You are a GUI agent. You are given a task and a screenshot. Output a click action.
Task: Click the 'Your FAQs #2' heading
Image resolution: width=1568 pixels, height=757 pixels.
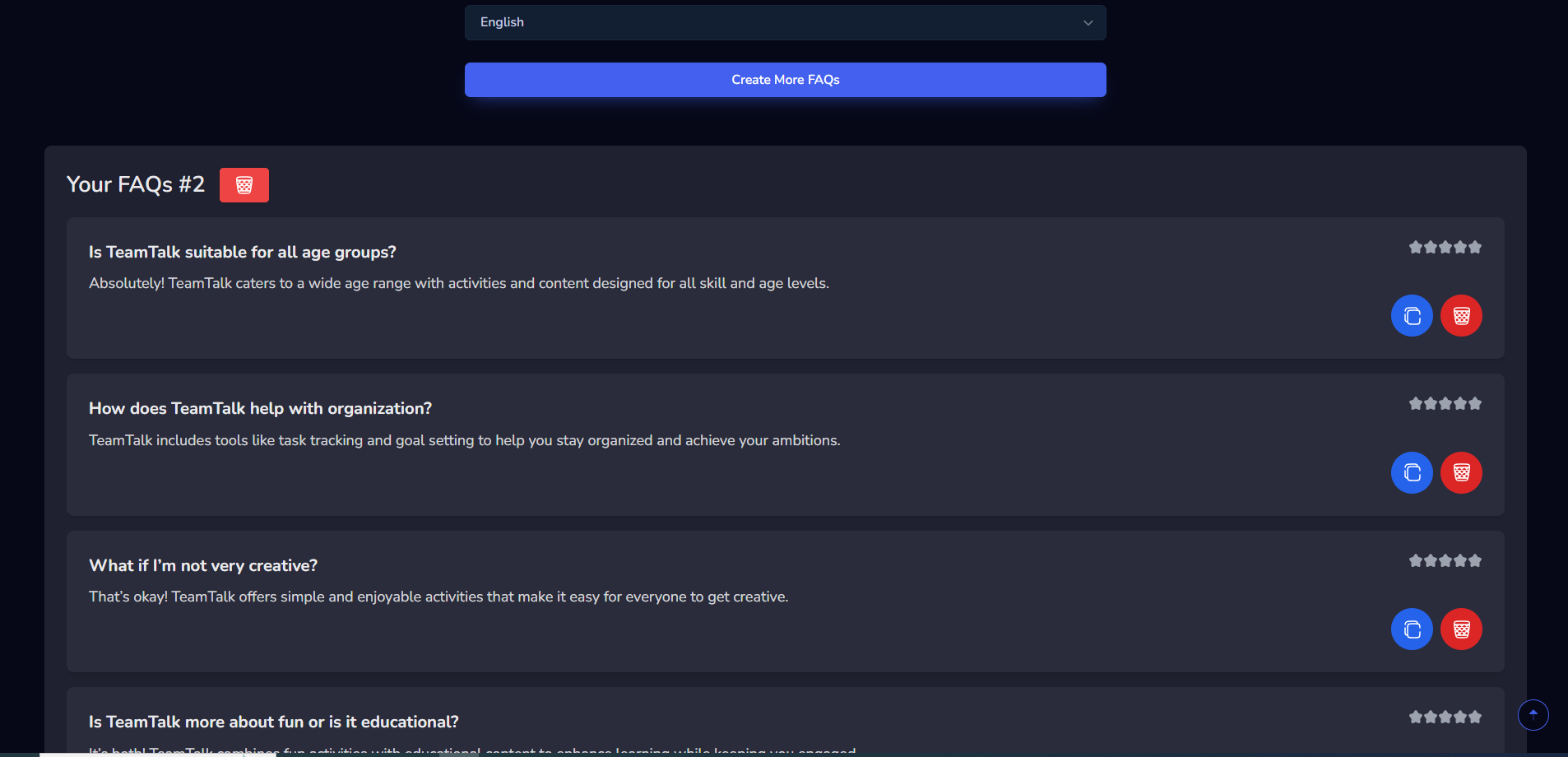(136, 184)
